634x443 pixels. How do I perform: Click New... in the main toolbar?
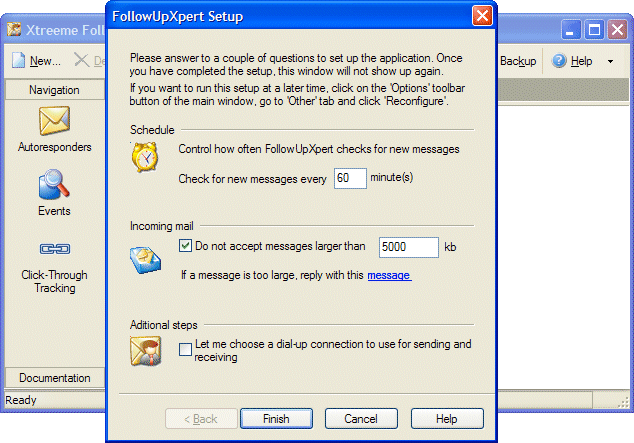click(x=45, y=61)
